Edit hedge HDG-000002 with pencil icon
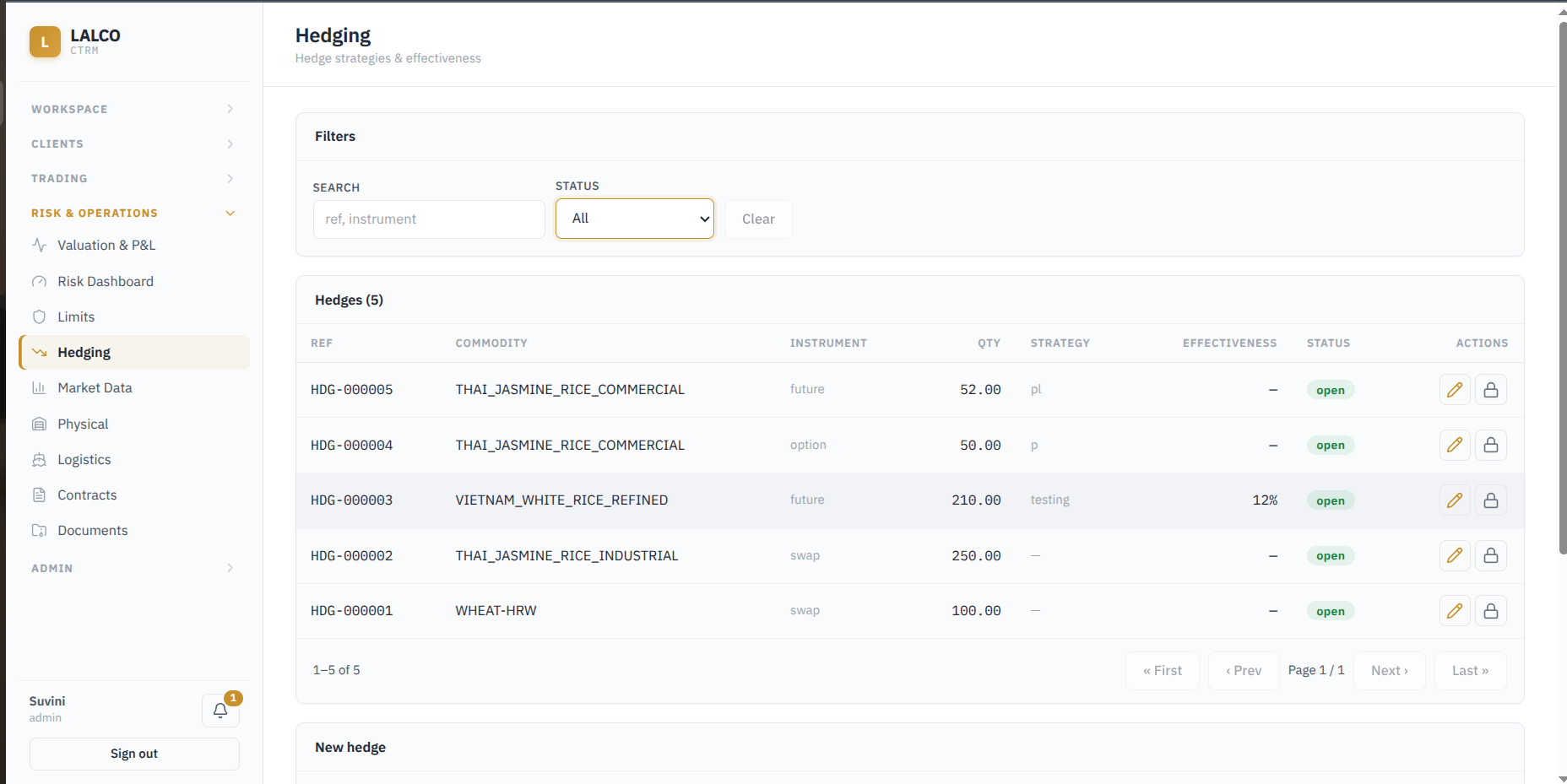 point(1455,555)
